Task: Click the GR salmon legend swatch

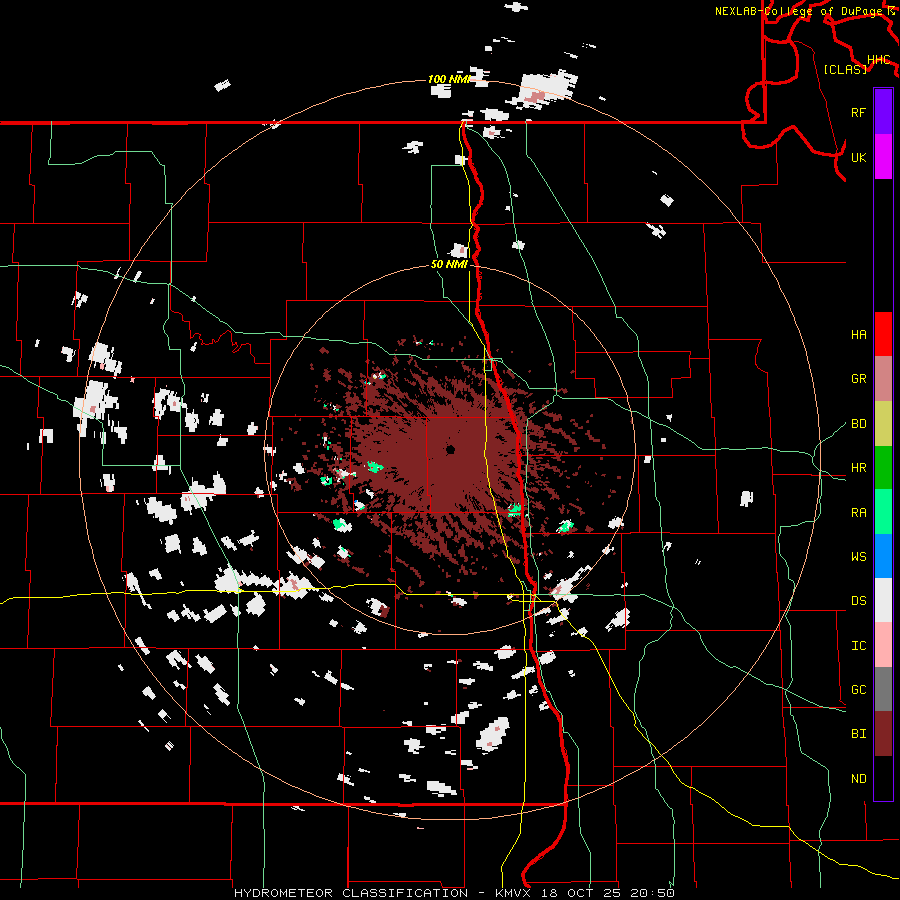Action: coord(883,379)
